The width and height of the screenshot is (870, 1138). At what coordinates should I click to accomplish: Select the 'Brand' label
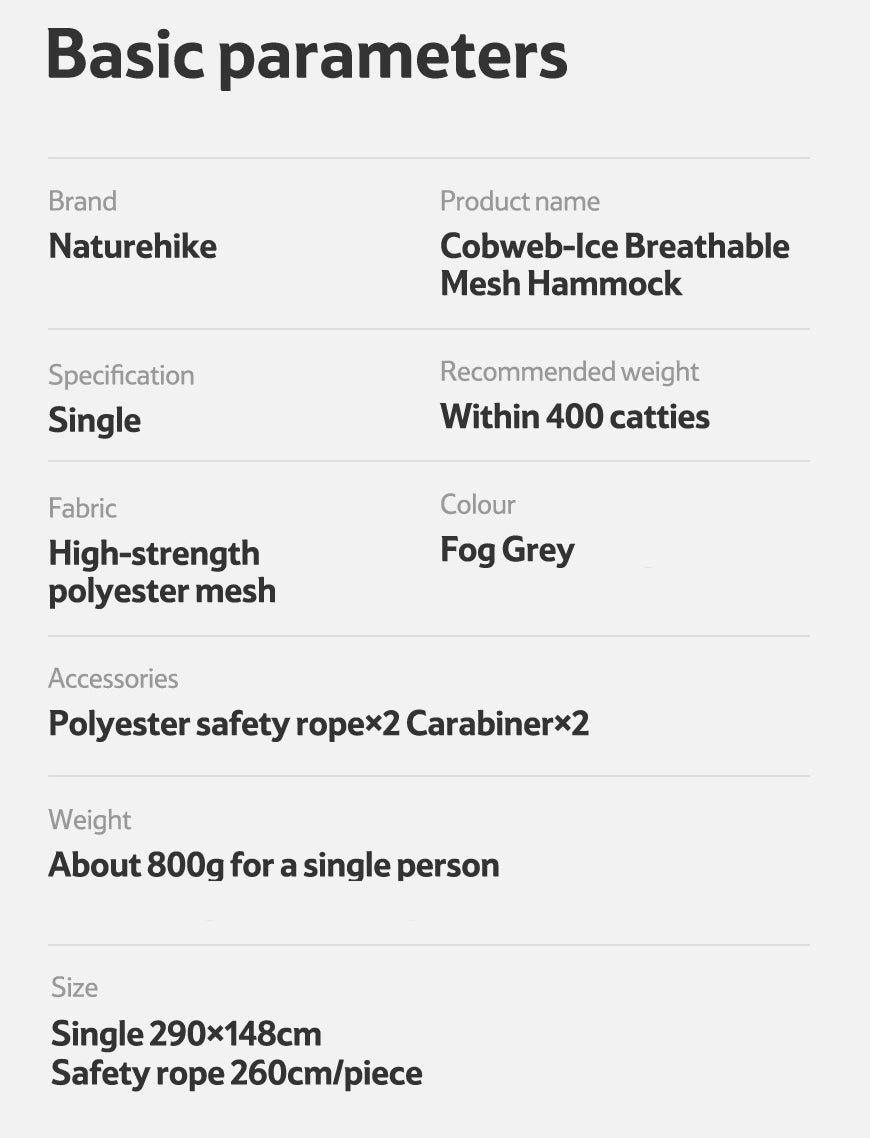[x=83, y=201]
